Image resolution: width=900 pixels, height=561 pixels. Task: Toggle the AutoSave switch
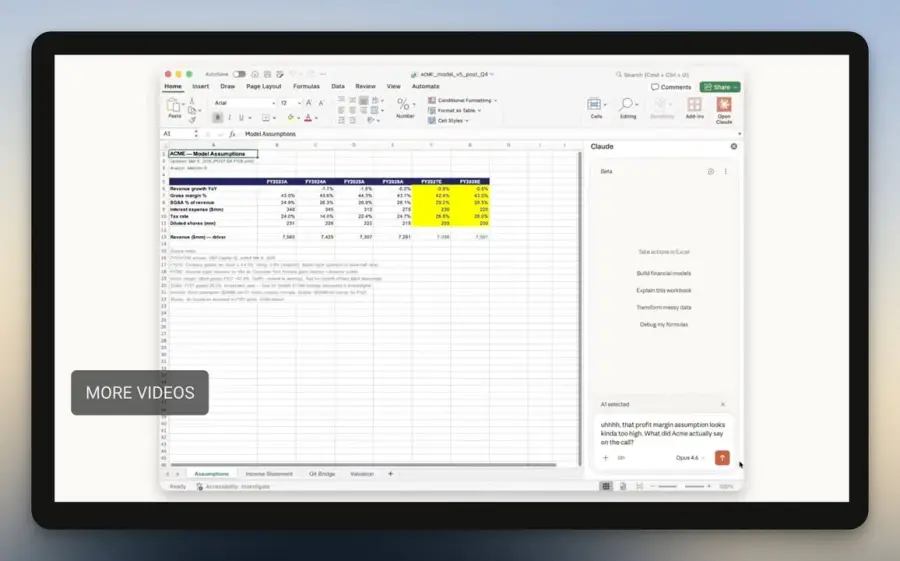point(239,74)
